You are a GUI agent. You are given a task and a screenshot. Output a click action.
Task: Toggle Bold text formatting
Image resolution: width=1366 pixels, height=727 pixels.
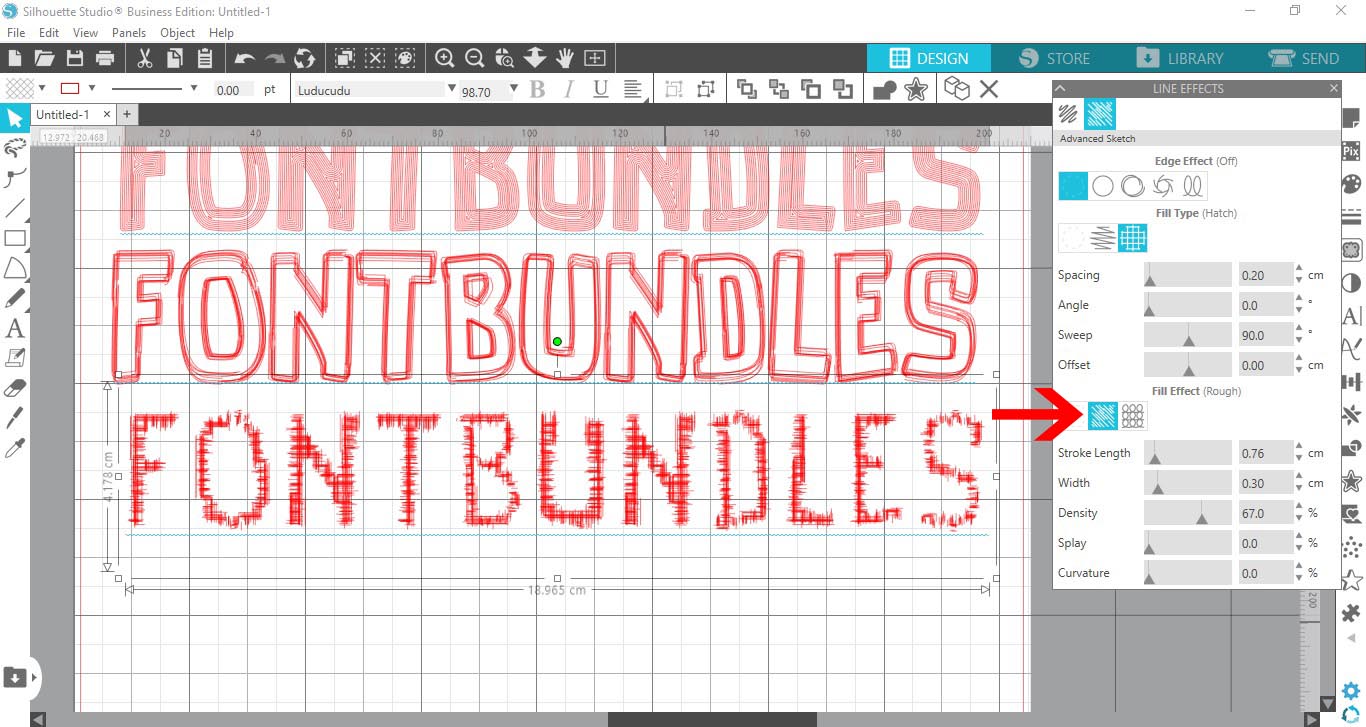(537, 89)
